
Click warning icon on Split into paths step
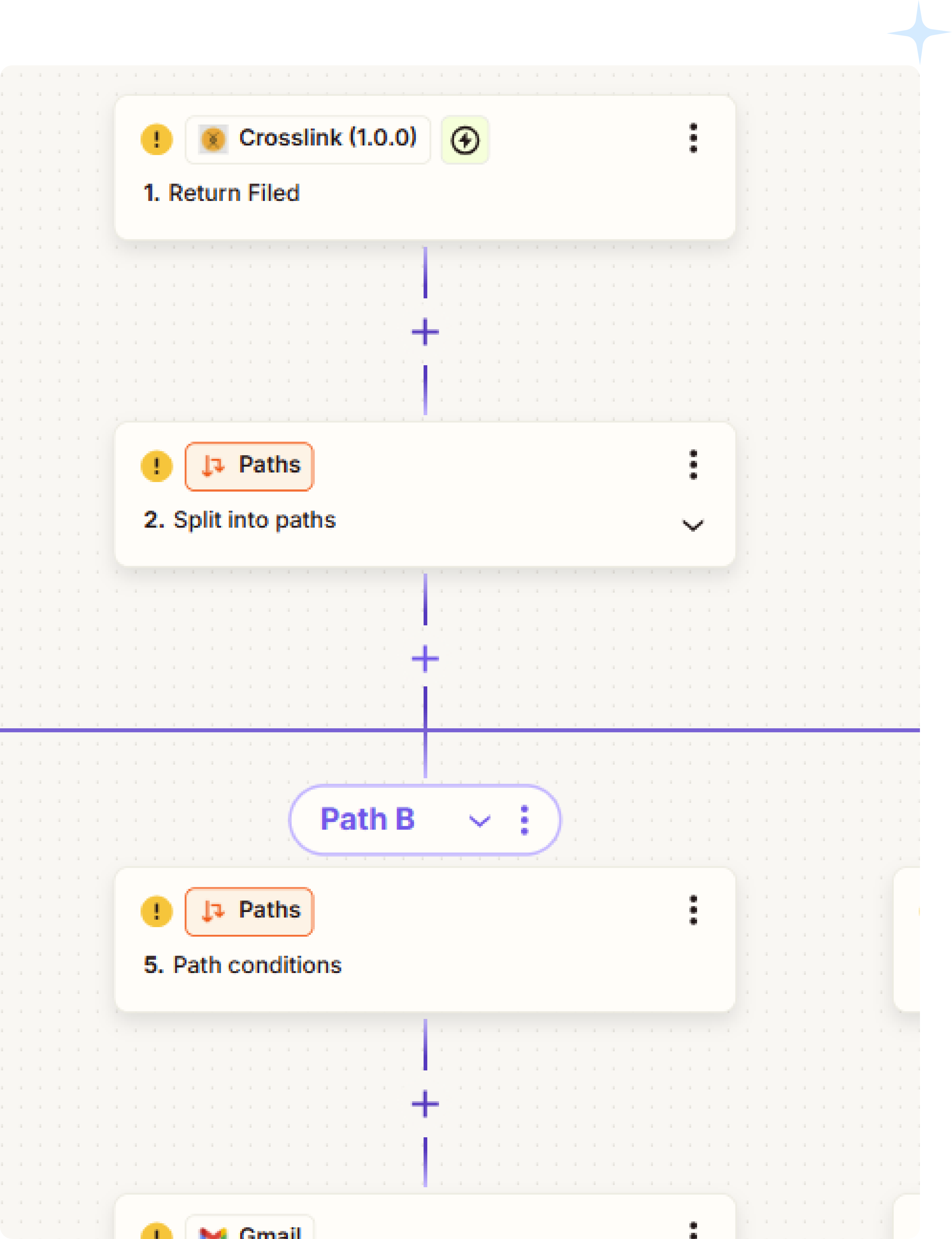tap(156, 466)
